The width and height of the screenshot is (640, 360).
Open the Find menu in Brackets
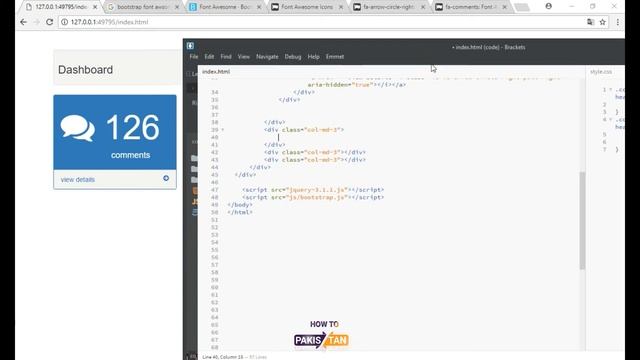[226, 57]
